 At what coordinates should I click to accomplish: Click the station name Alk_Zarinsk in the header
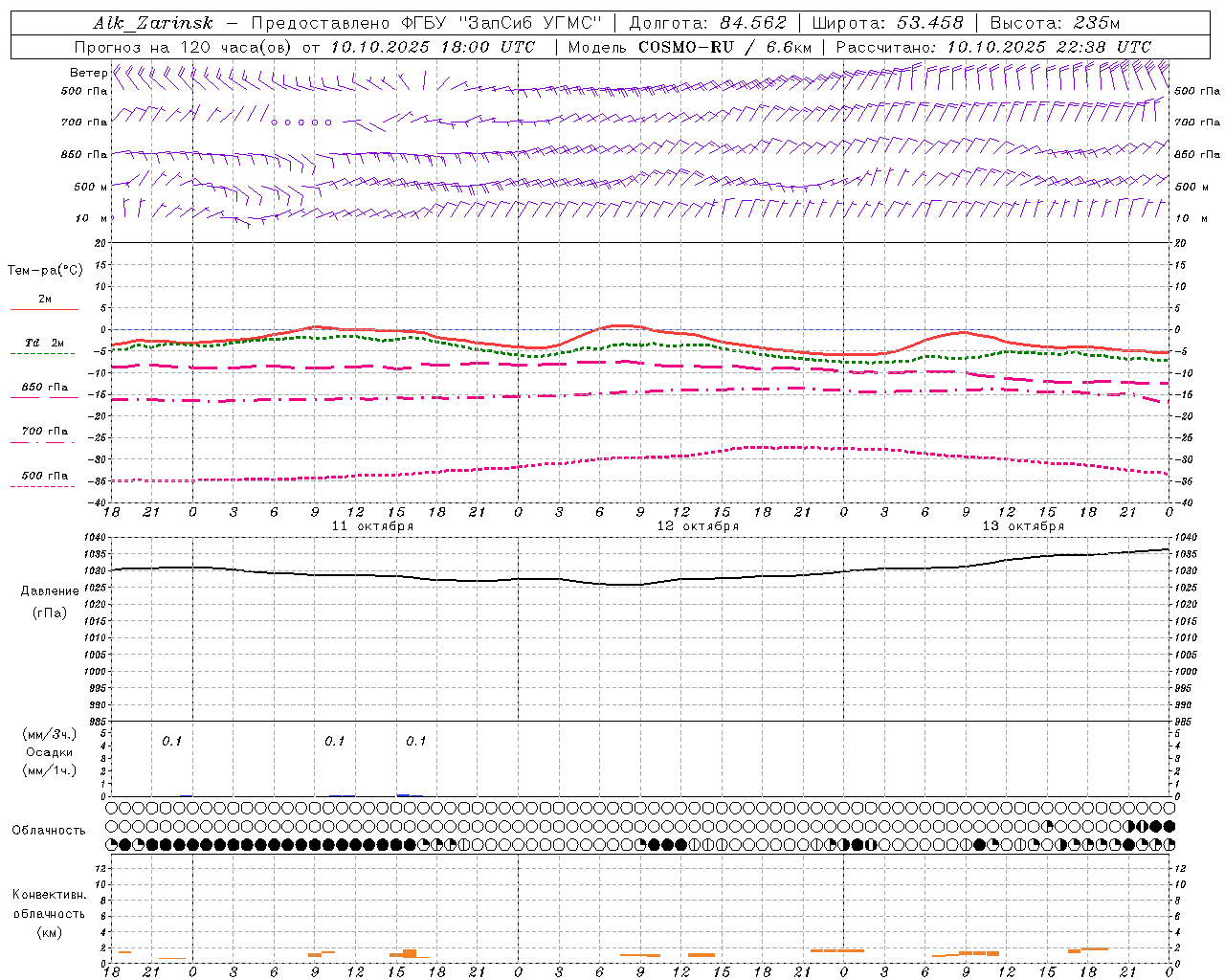pyautogui.click(x=153, y=23)
